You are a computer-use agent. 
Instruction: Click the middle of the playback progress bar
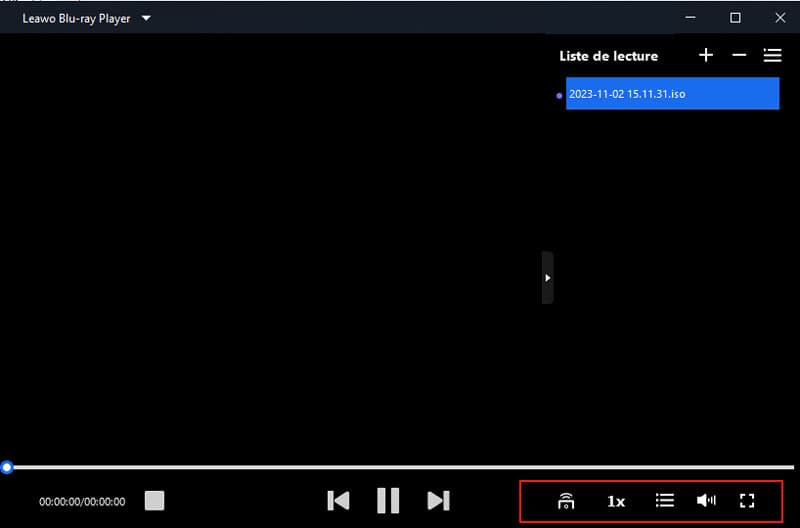coord(400,467)
